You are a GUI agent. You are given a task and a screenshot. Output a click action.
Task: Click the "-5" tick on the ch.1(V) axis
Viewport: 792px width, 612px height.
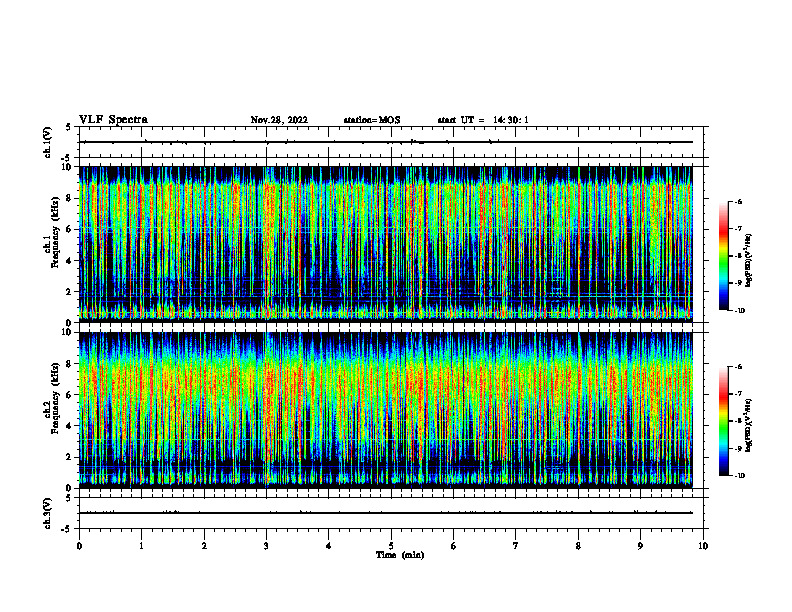67,159
